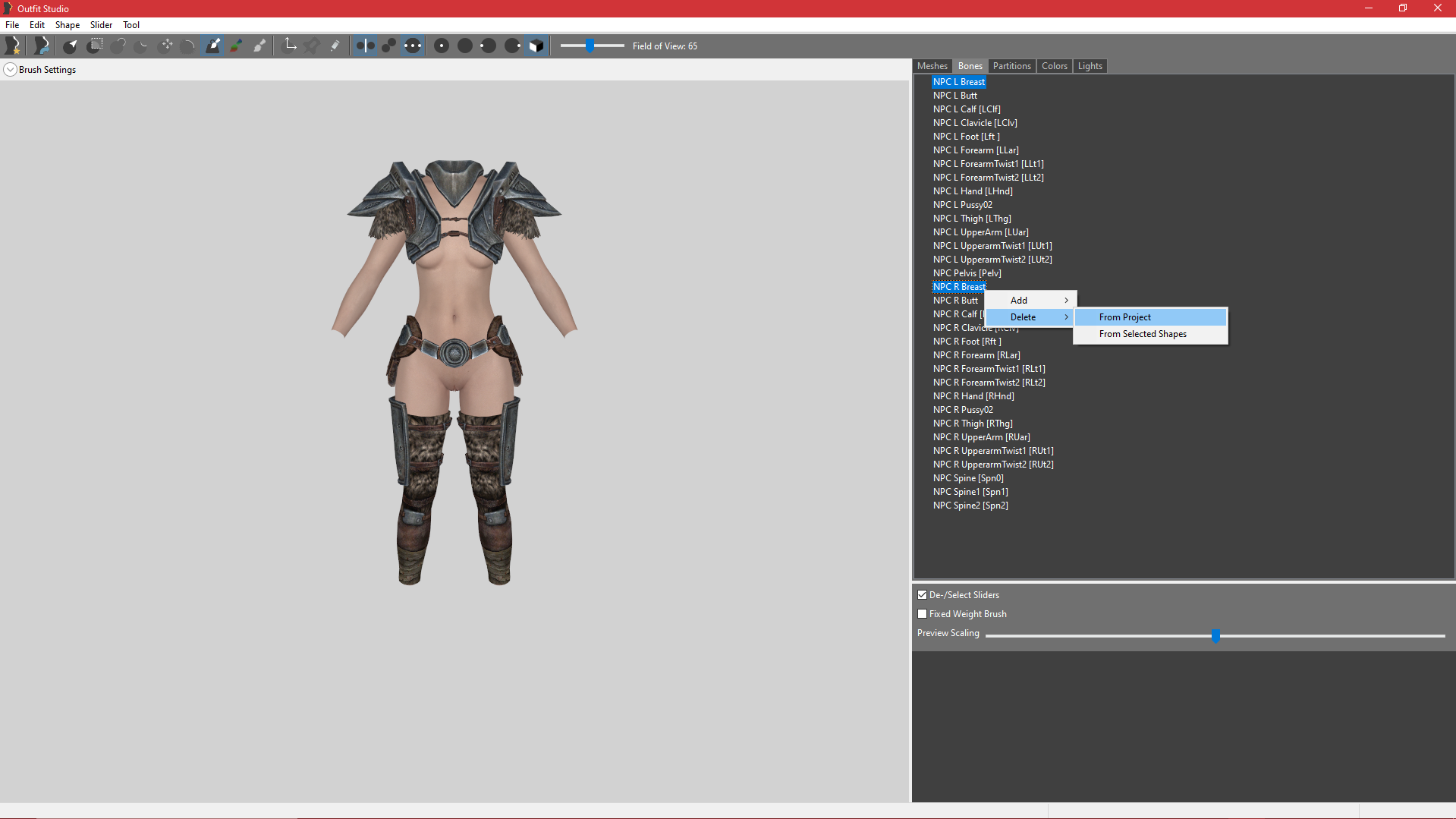Expand the Delete submenu entry

(1030, 317)
